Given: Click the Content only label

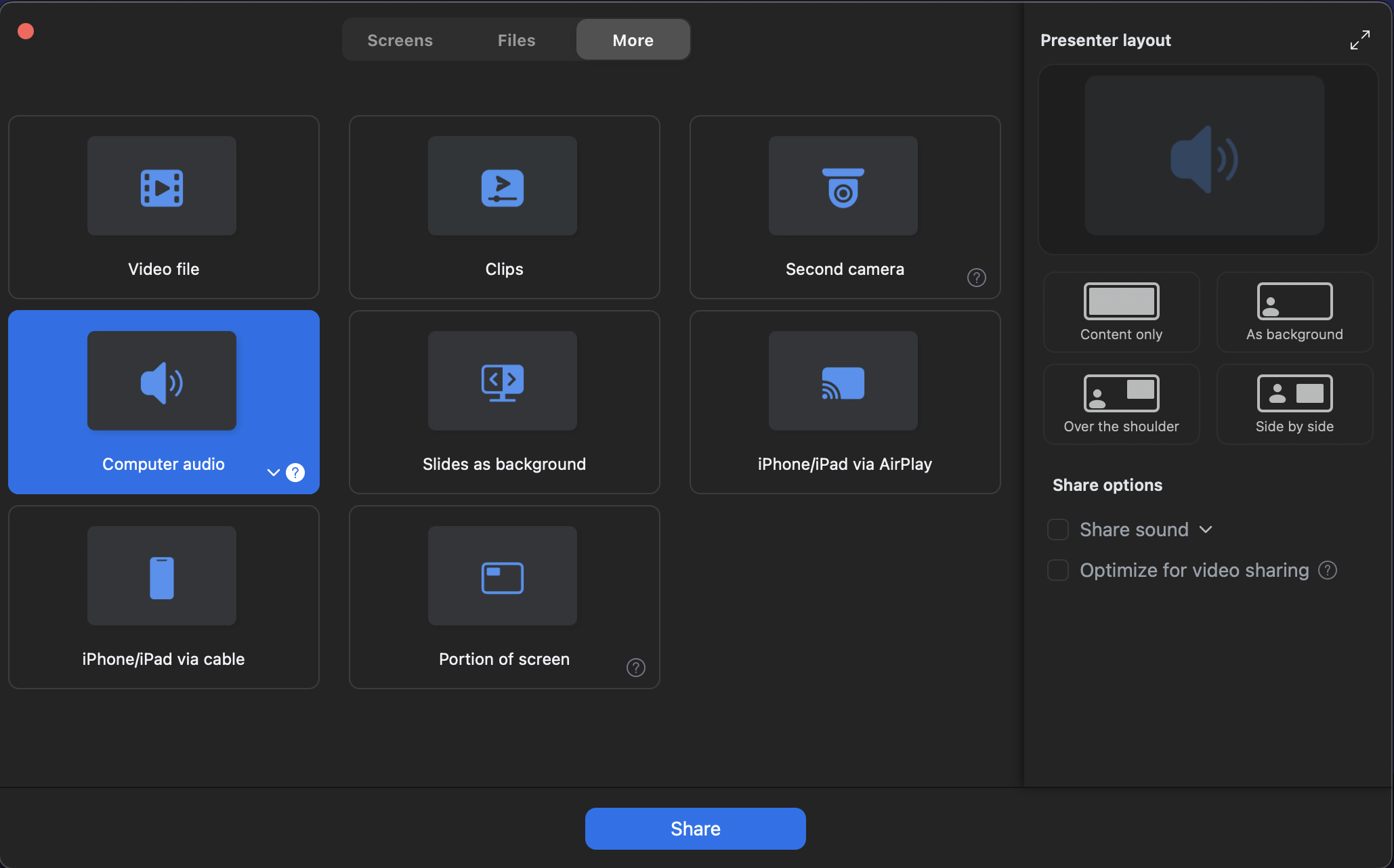Looking at the screenshot, I should pyautogui.click(x=1122, y=334).
